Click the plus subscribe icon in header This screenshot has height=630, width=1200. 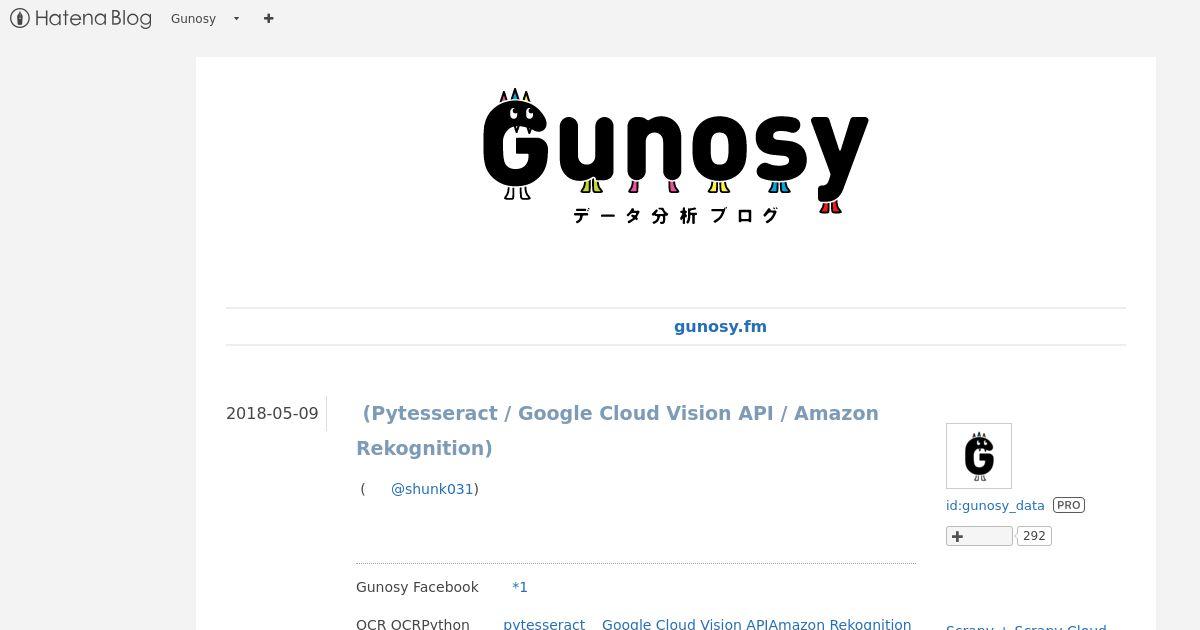(268, 18)
